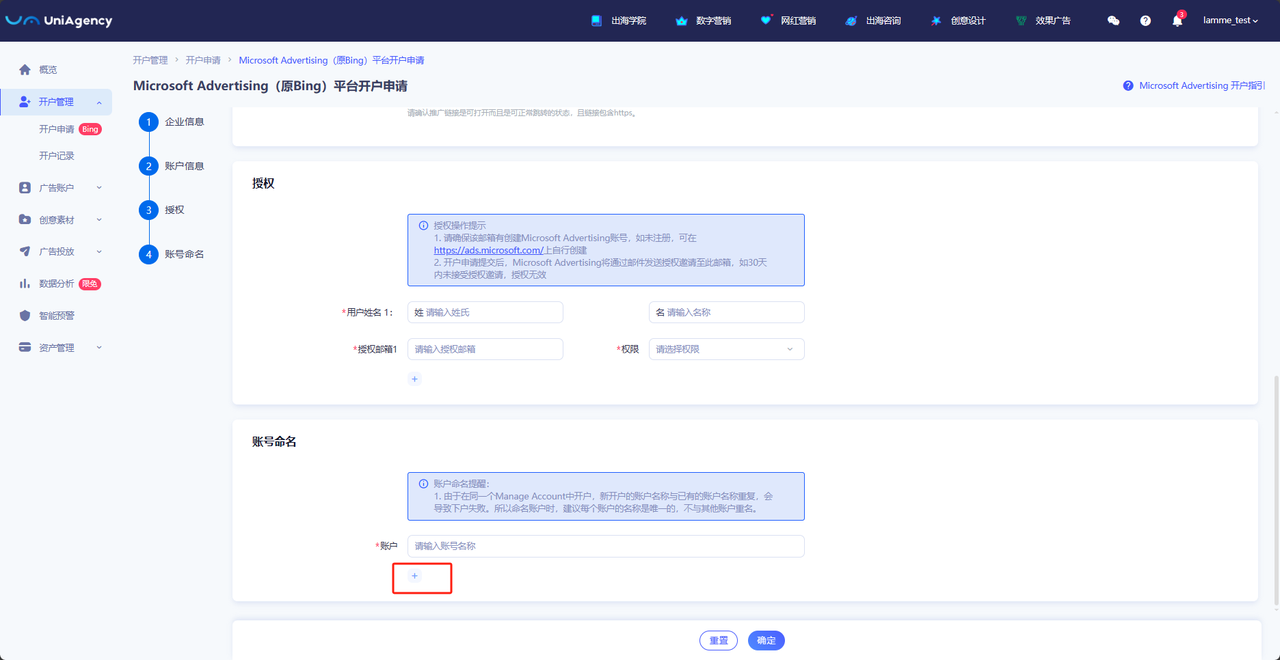The width and height of the screenshot is (1280, 660).
Task: Add another authorized user with the plus icon
Action: tap(415, 379)
